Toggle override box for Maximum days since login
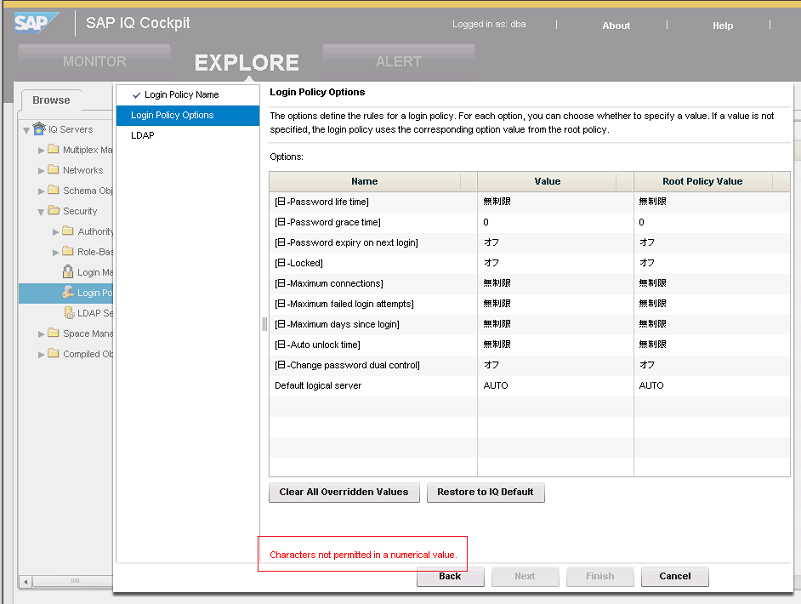This screenshot has height=604, width=801. [281, 324]
